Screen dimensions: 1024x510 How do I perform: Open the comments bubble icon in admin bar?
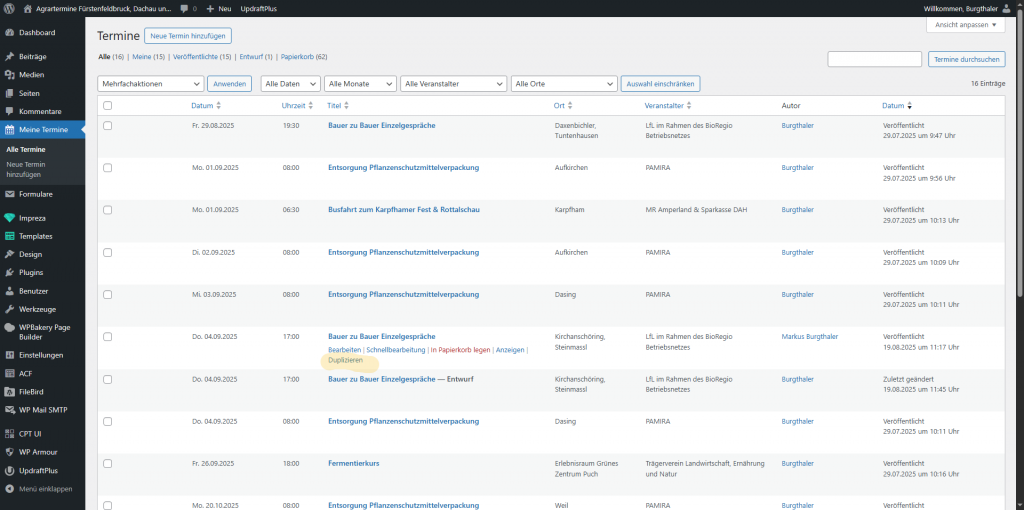point(186,8)
